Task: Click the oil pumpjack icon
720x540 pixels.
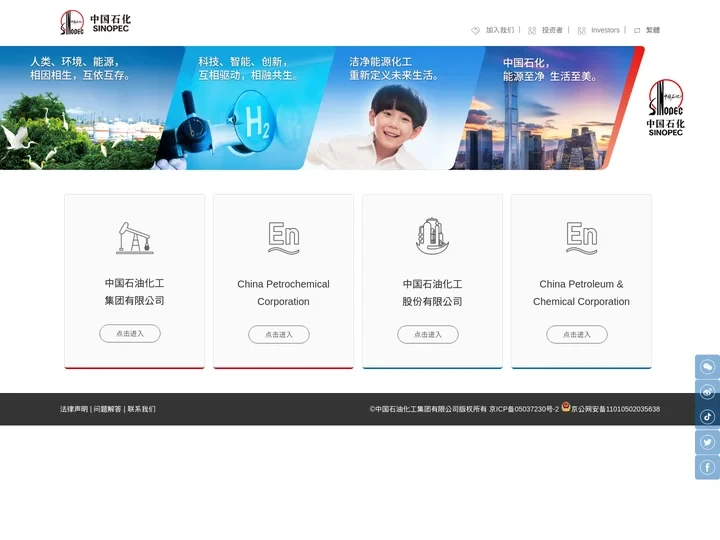Action: 135,238
